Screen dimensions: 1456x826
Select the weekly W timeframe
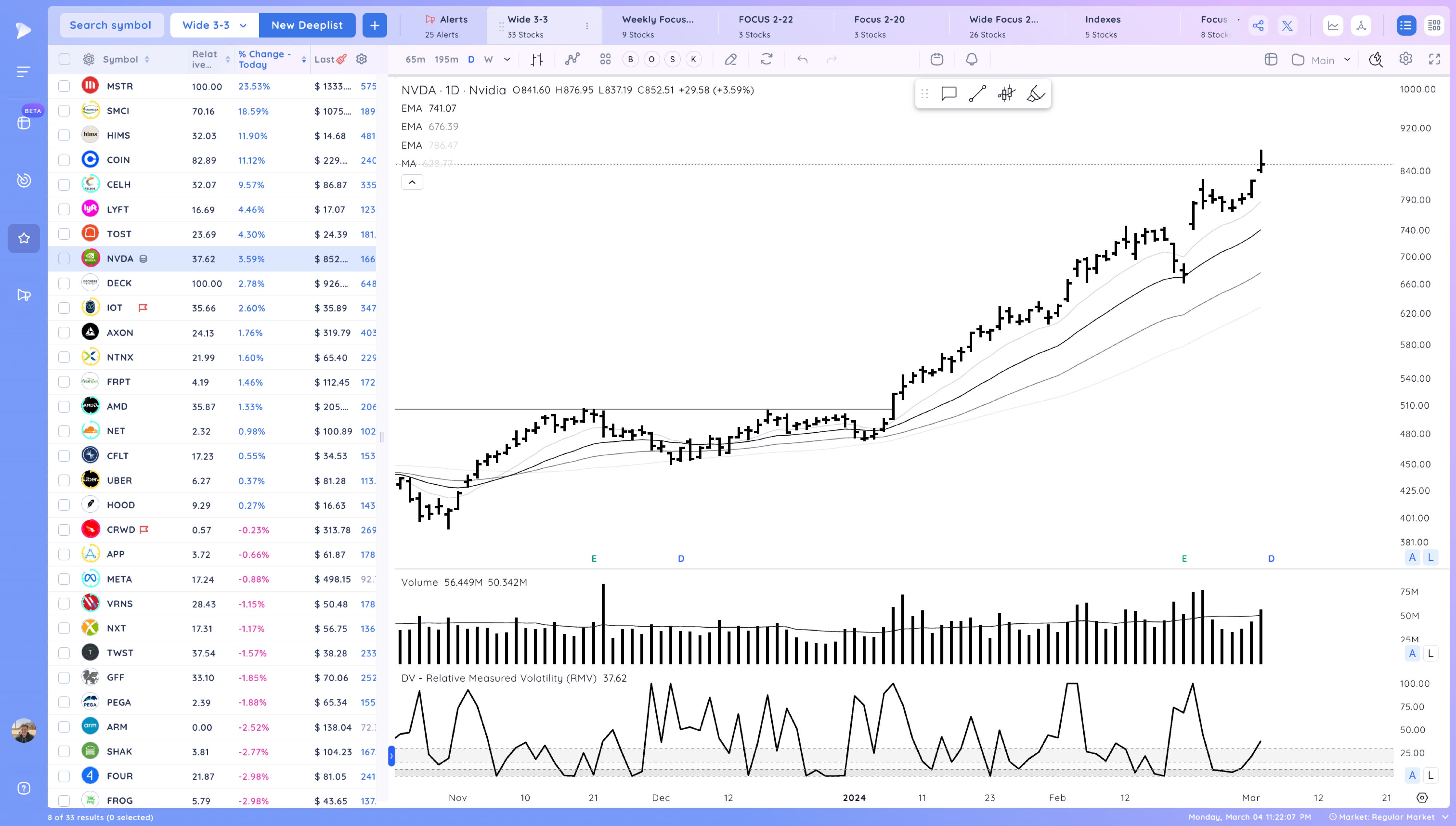(x=488, y=59)
